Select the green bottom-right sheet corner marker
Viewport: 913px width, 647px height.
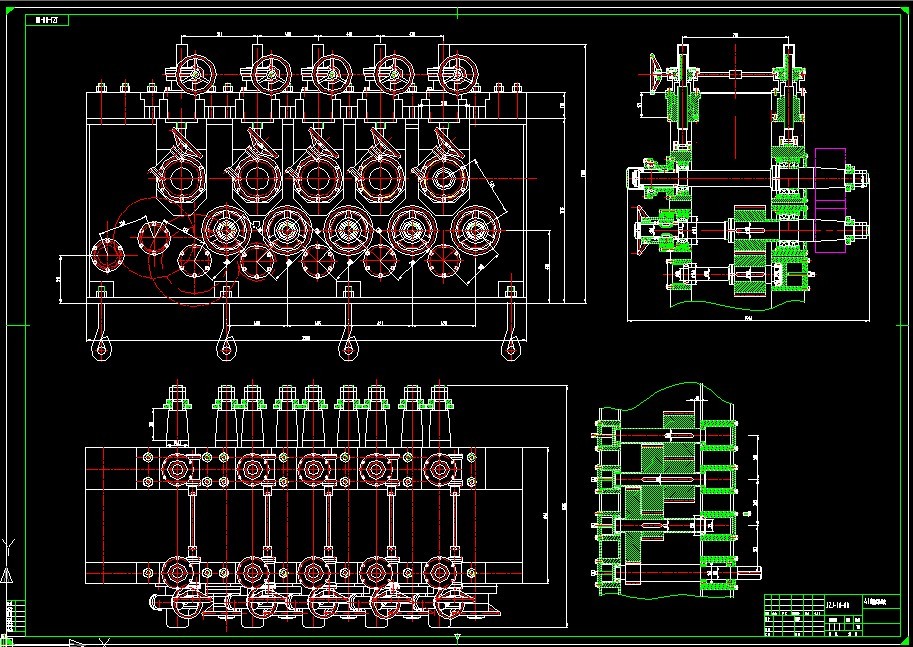[905, 640]
